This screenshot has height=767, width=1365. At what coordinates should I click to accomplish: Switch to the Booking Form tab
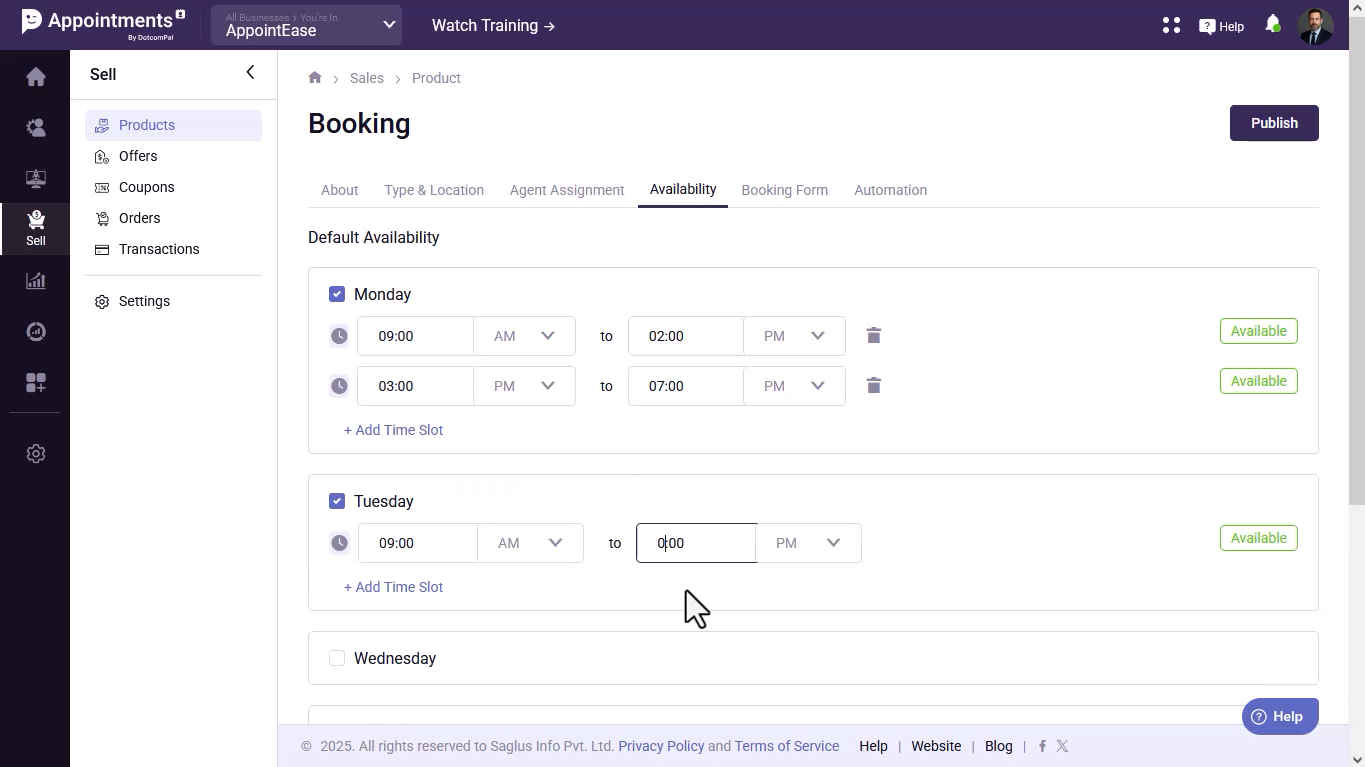(x=784, y=190)
